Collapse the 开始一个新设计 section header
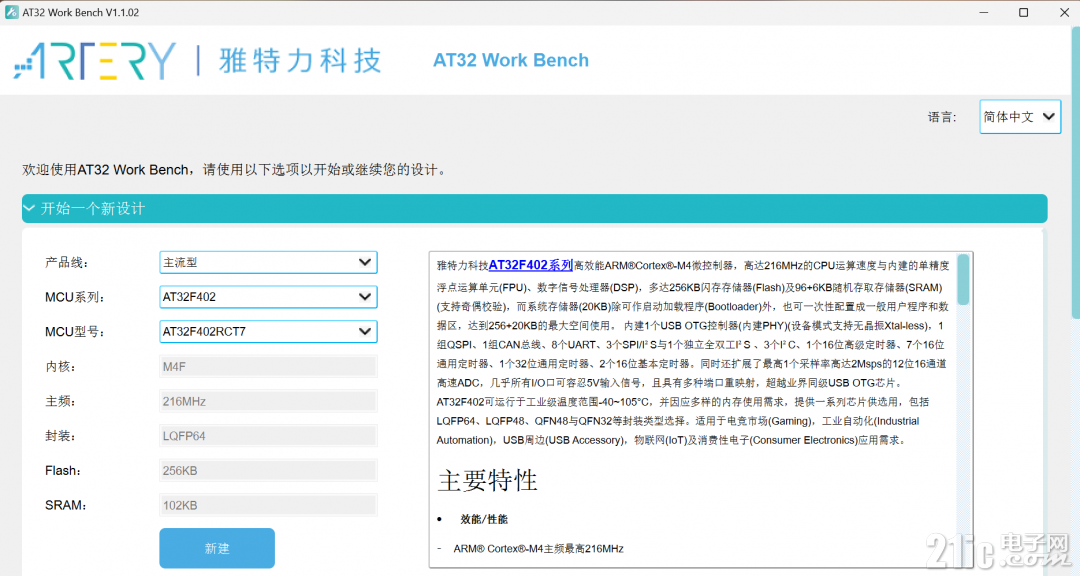This screenshot has width=1080, height=576. pos(534,209)
